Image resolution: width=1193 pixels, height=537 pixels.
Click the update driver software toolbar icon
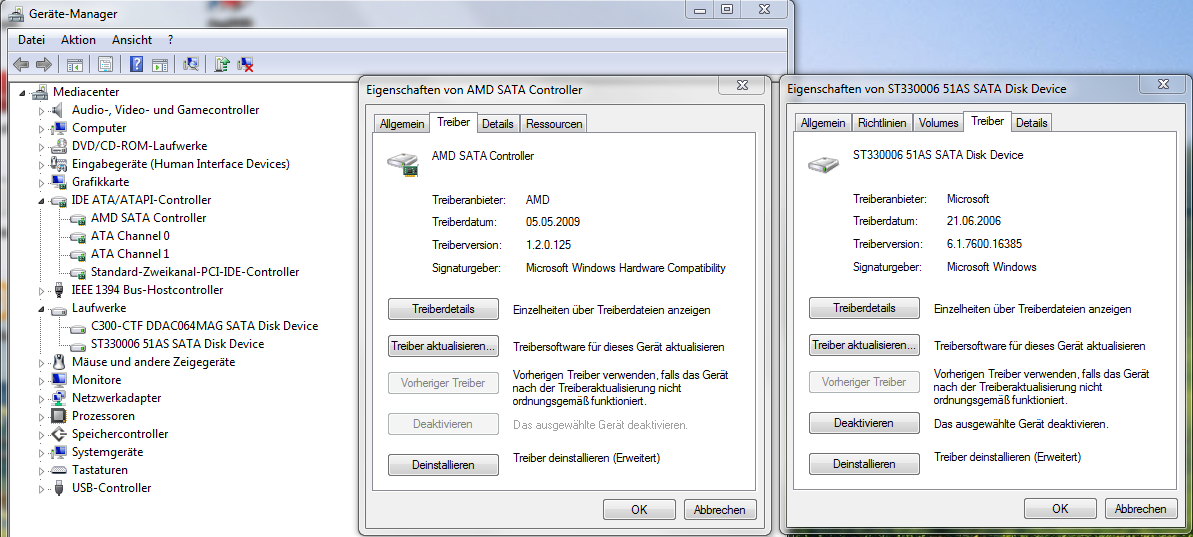click(x=221, y=65)
